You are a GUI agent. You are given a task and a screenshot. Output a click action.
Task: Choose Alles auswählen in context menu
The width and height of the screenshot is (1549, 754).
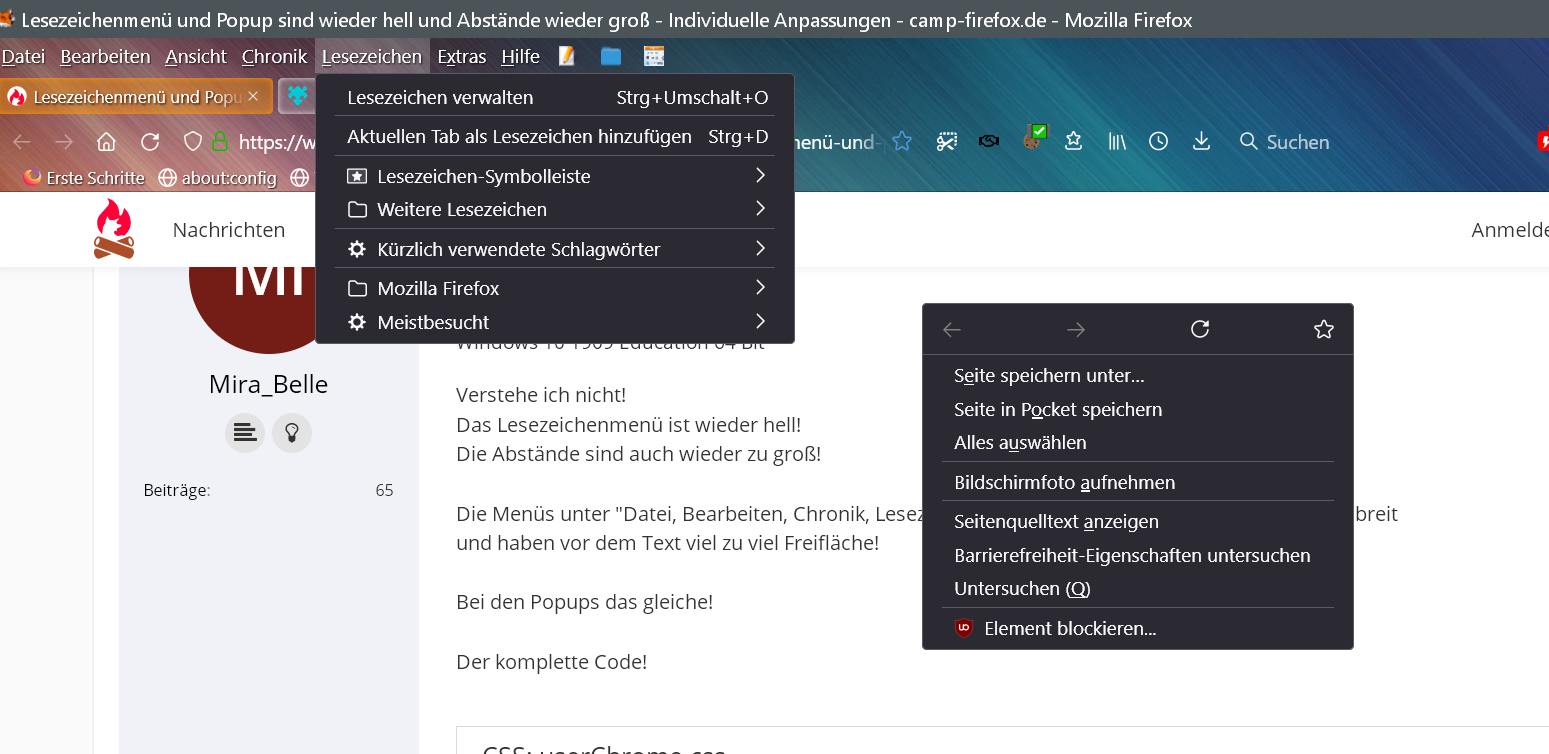point(1138,442)
